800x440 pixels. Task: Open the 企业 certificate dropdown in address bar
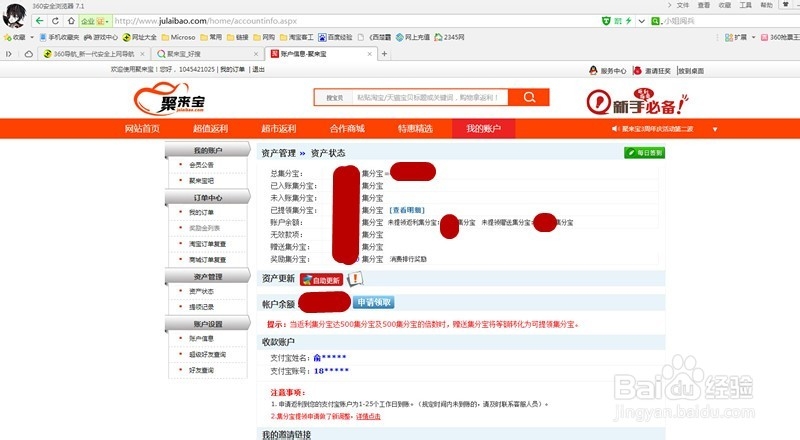(x=95, y=21)
